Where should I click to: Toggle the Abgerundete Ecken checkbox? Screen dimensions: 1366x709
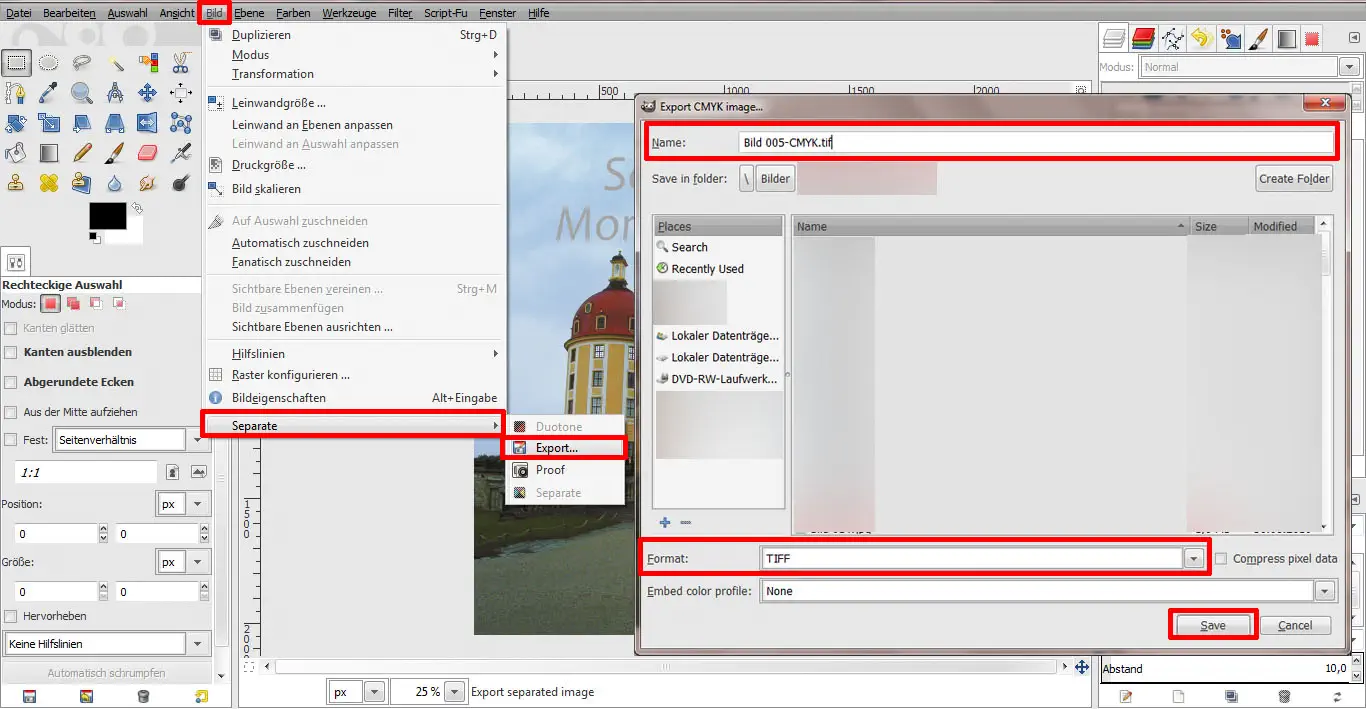[11, 382]
